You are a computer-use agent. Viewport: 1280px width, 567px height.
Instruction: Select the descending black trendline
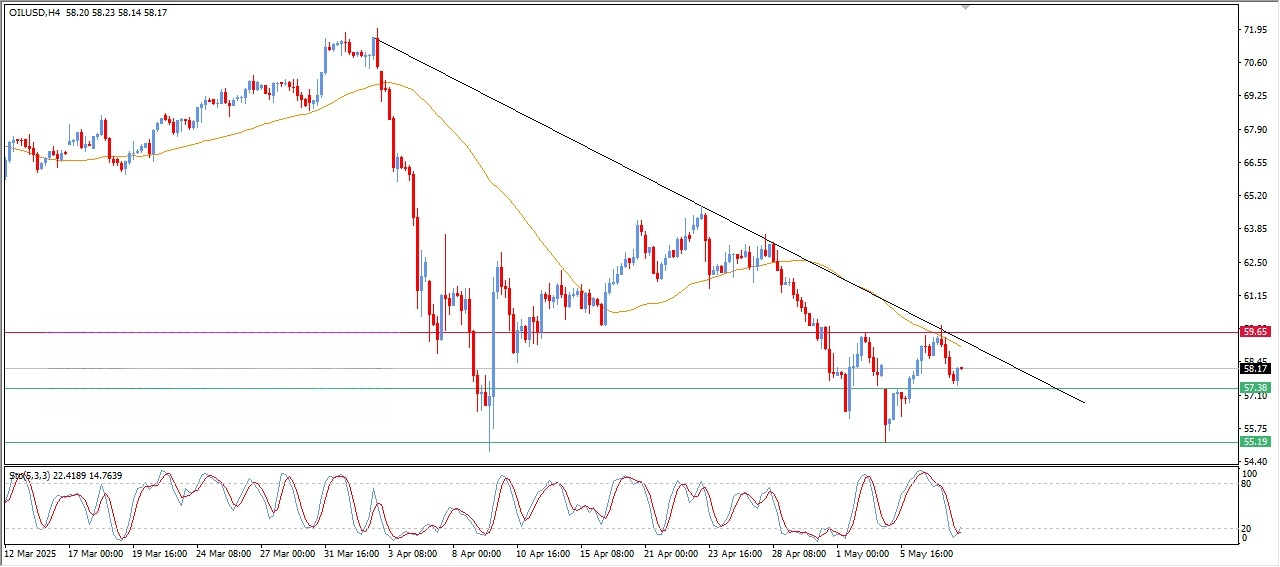[730, 220]
